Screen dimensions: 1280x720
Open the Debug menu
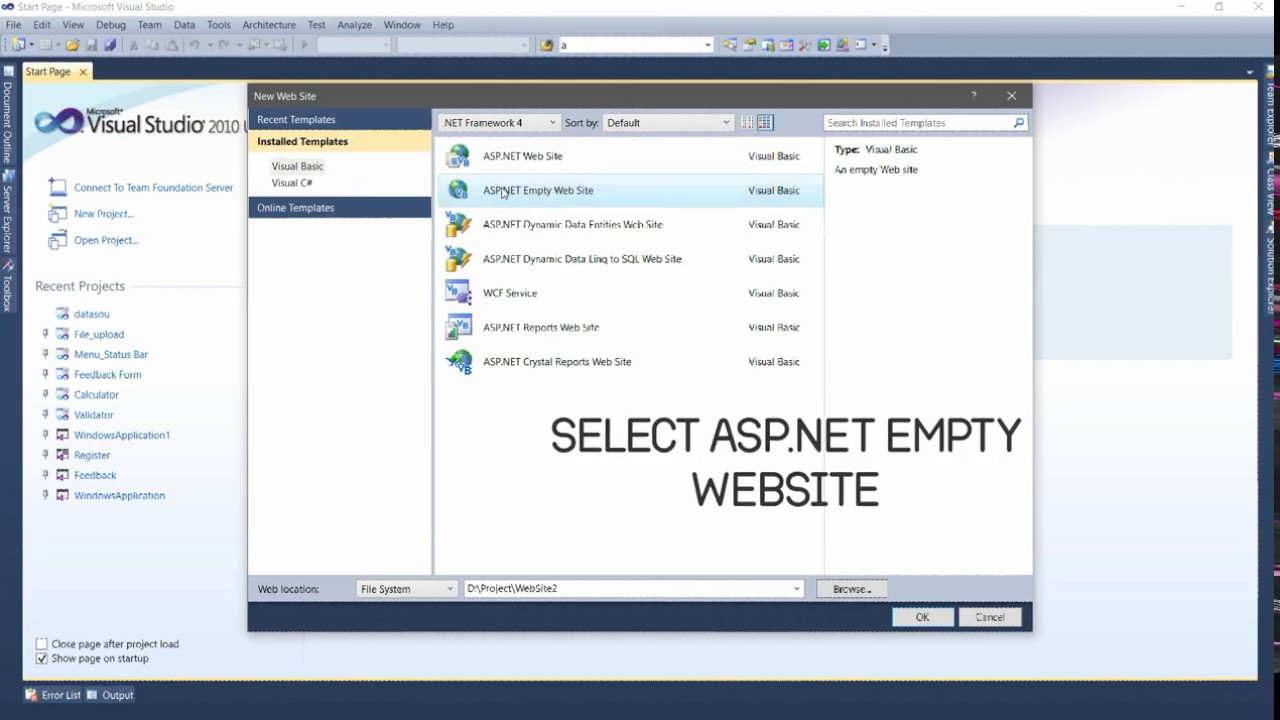(x=111, y=25)
